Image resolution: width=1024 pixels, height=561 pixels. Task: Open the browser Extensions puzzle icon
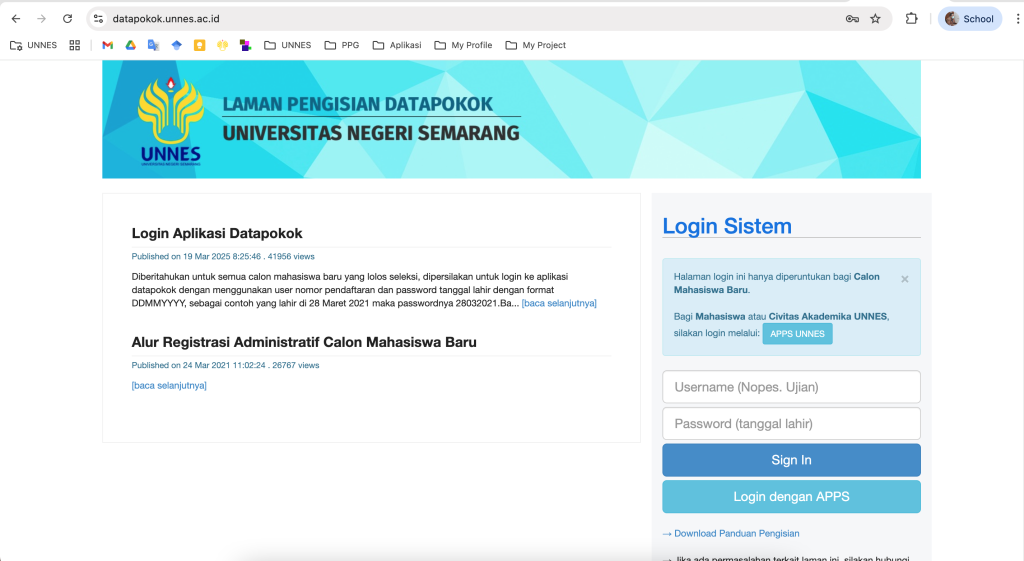coord(911,19)
